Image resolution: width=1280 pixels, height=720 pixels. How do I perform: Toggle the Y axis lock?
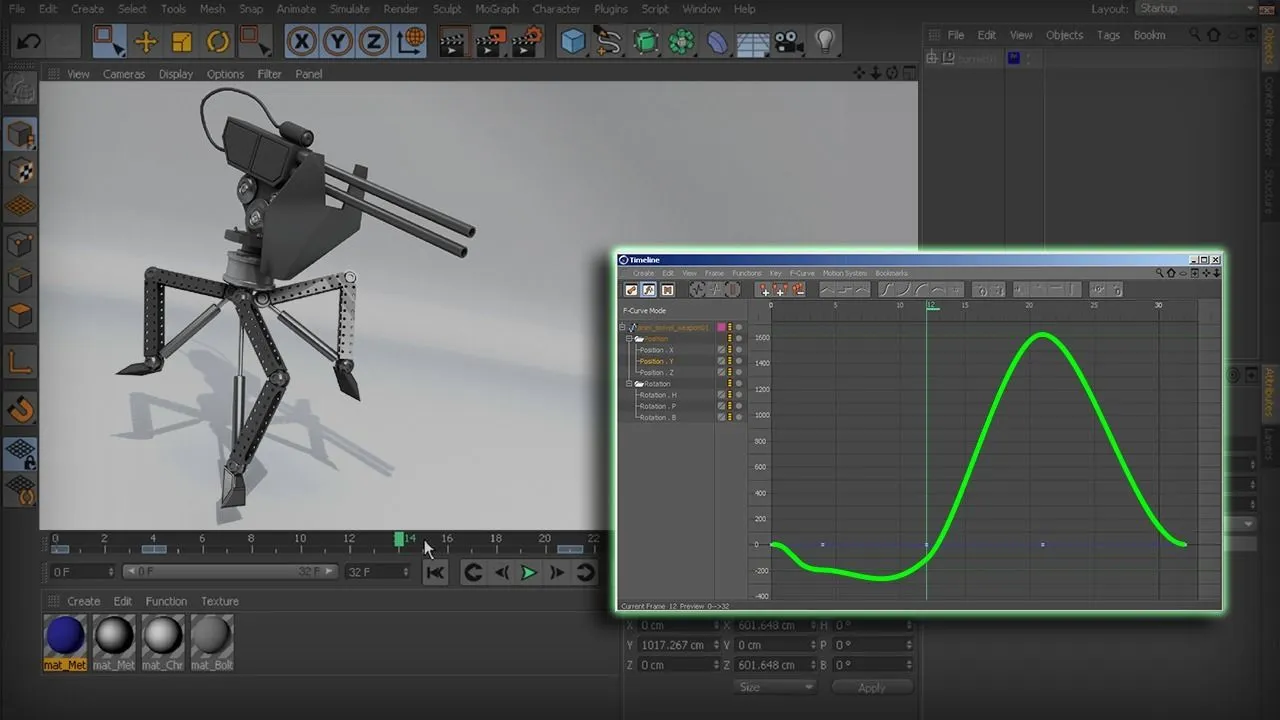338,41
